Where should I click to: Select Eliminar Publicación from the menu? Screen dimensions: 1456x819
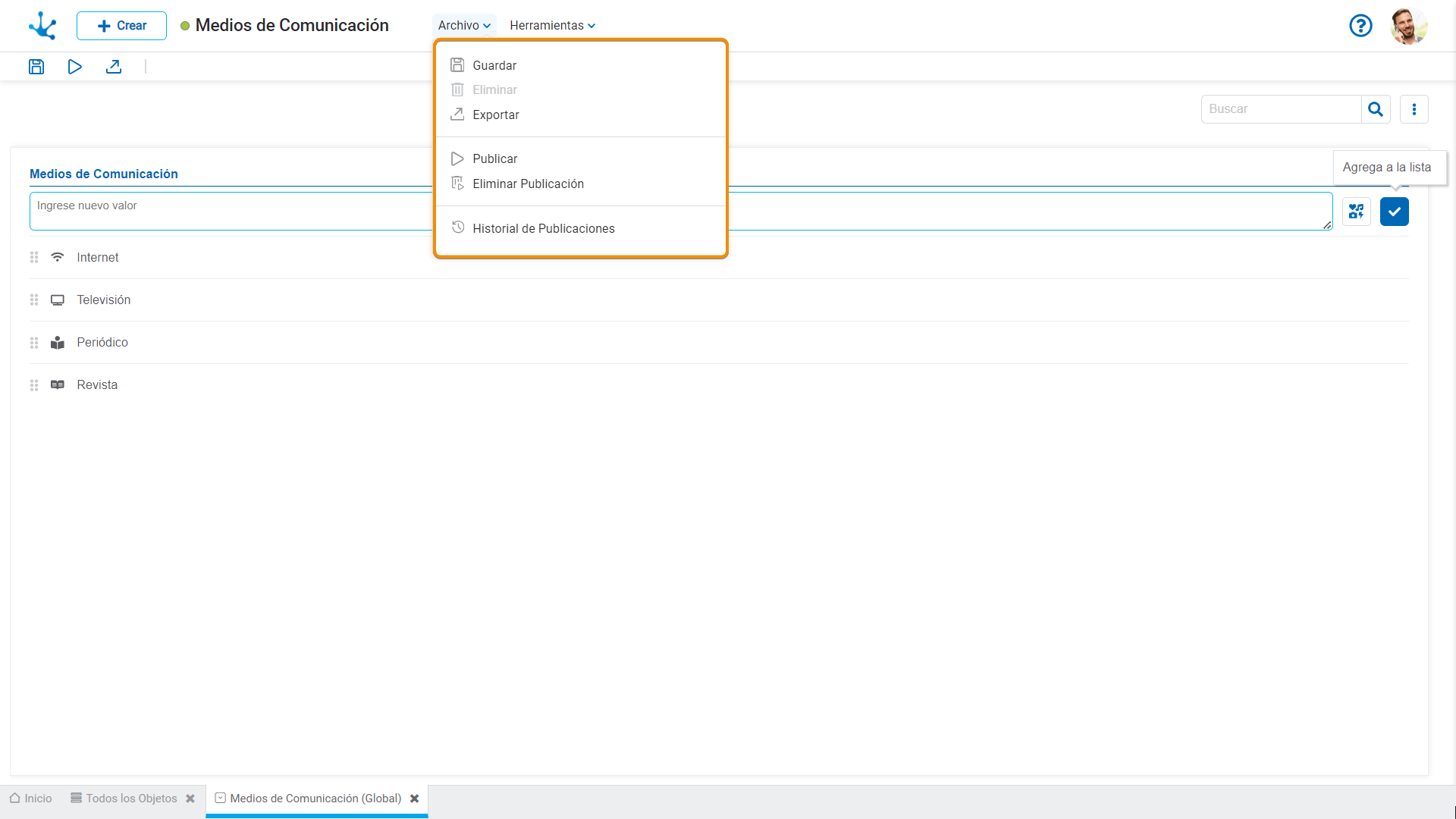click(580, 184)
